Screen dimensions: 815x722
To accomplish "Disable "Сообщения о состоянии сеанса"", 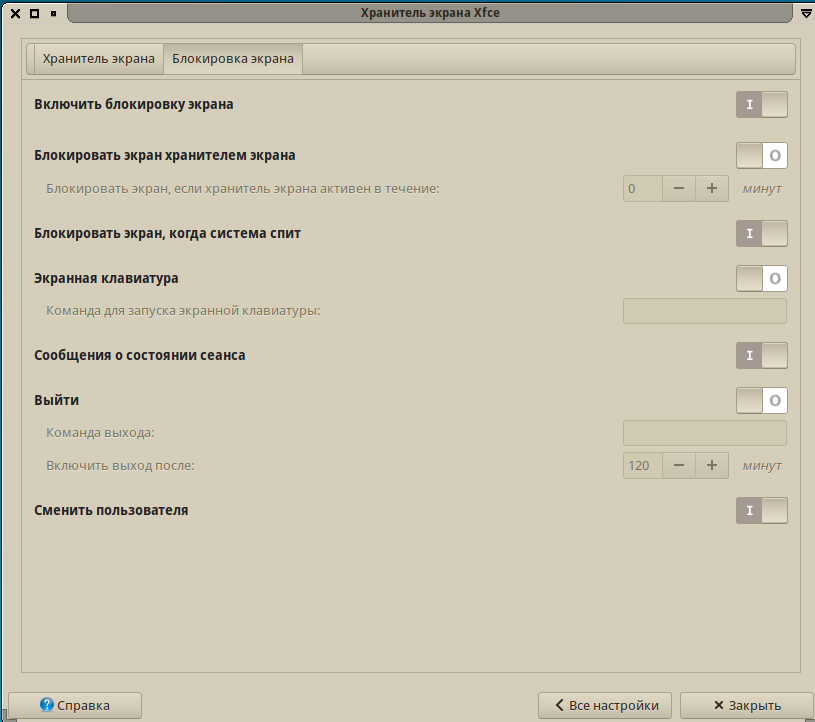I will (761, 355).
